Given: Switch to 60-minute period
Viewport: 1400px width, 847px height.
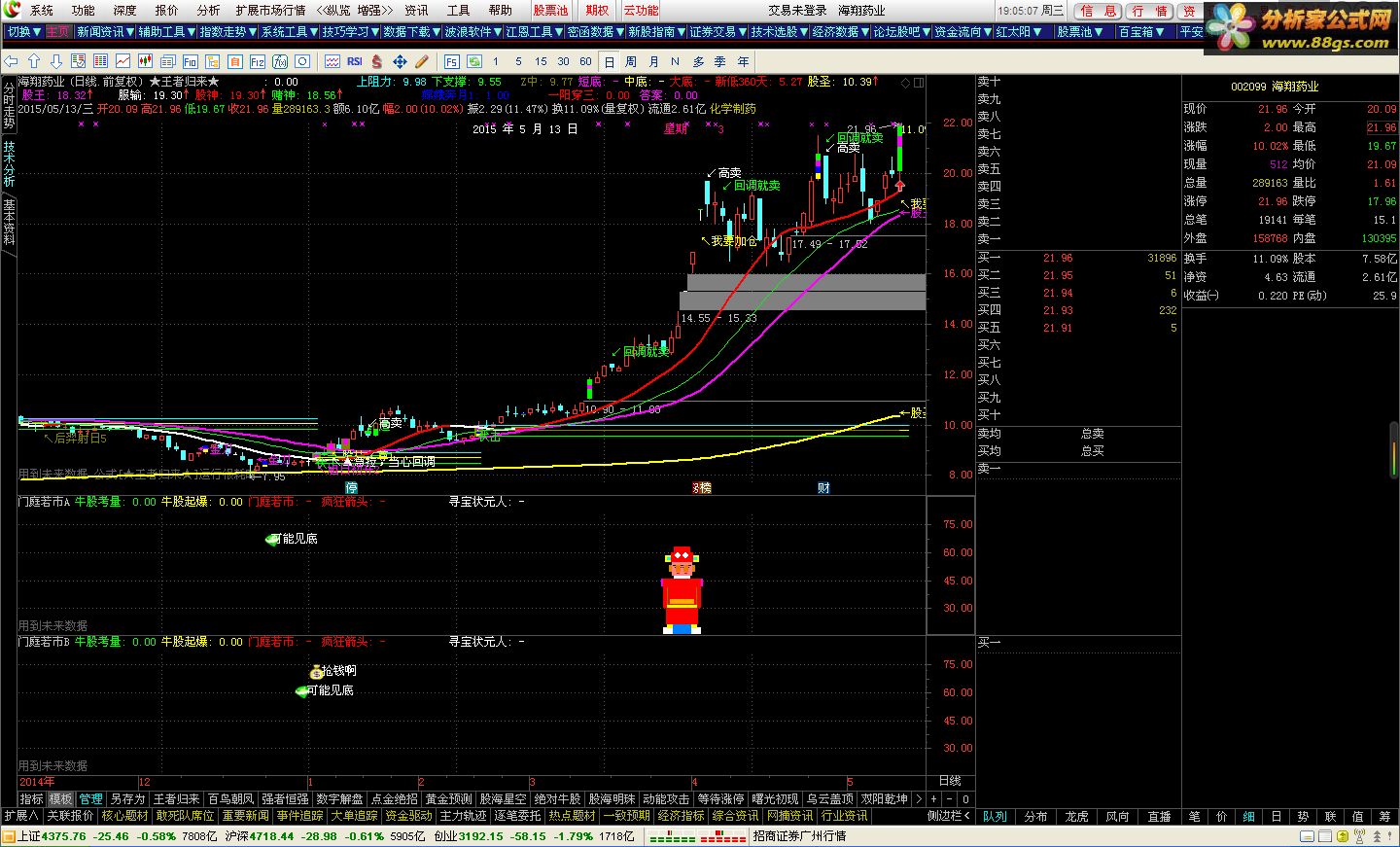Looking at the screenshot, I should point(585,61).
